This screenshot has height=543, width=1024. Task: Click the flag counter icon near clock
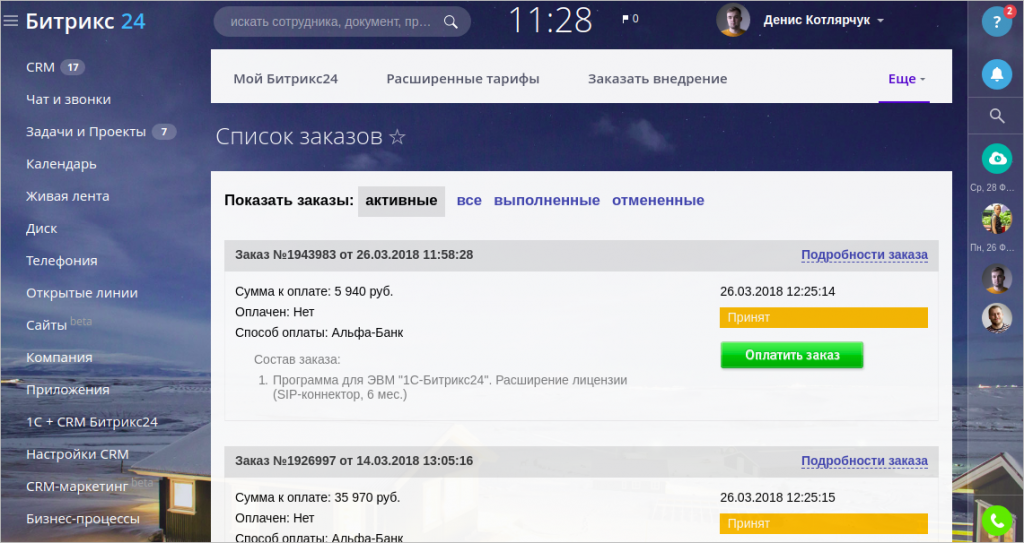click(630, 19)
